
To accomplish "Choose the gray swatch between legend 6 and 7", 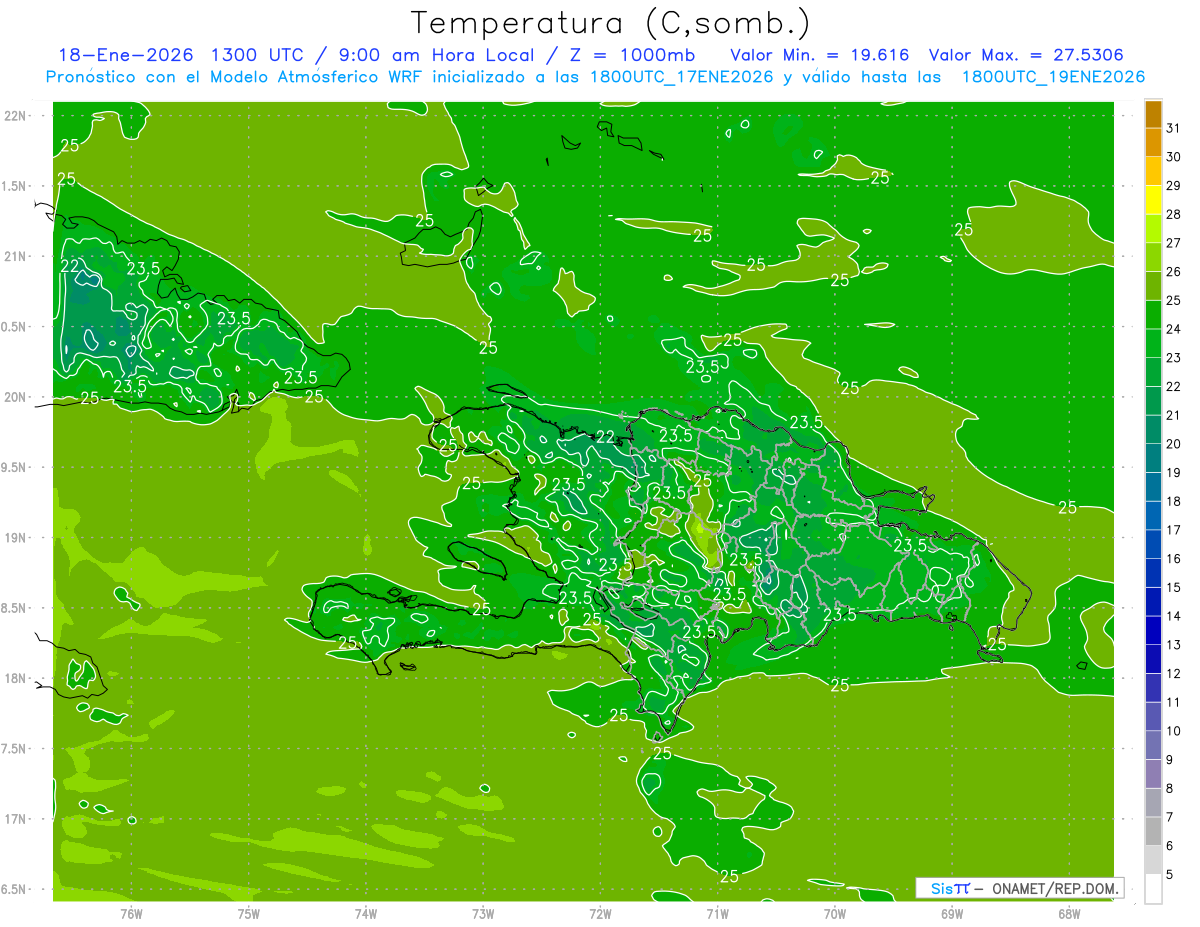I will tap(1153, 831).
